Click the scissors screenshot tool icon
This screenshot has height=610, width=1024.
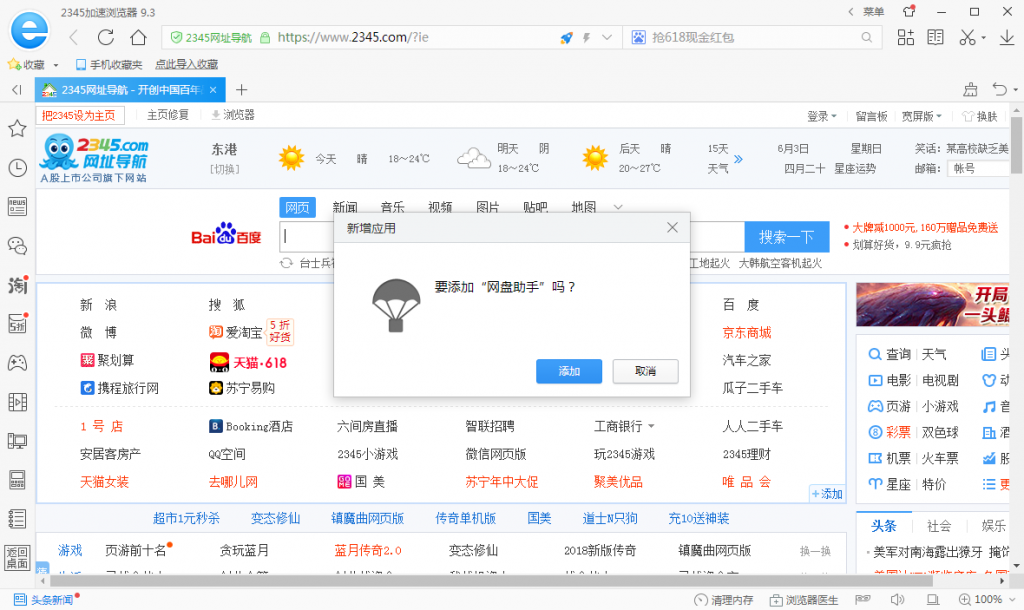967,37
